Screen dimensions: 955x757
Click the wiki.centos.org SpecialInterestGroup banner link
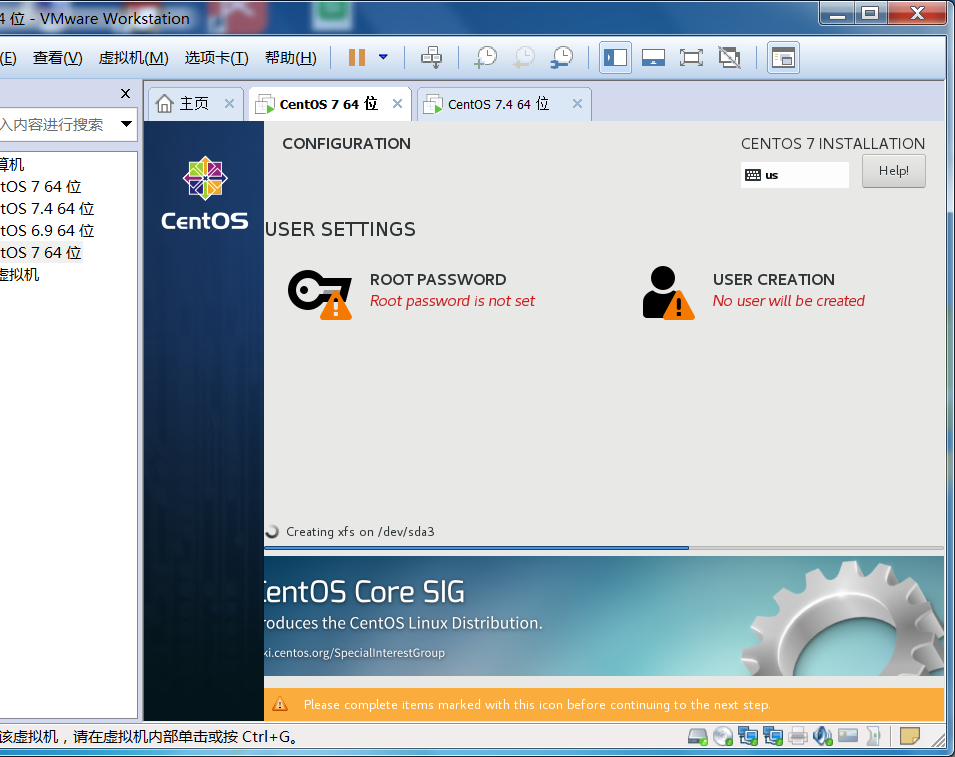pyautogui.click(x=354, y=653)
